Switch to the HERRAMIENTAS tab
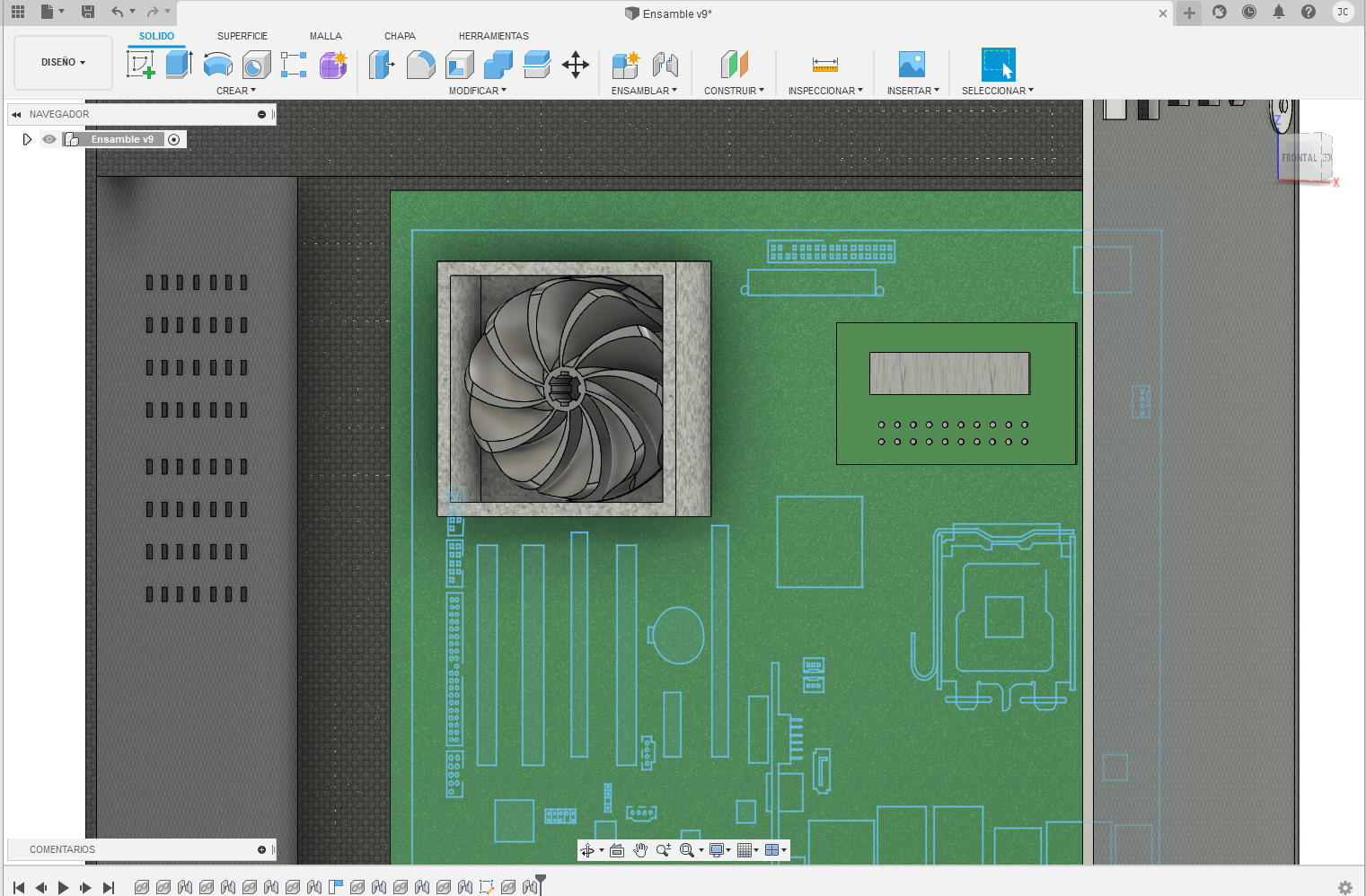Viewport: 1366px width, 896px height. click(494, 36)
